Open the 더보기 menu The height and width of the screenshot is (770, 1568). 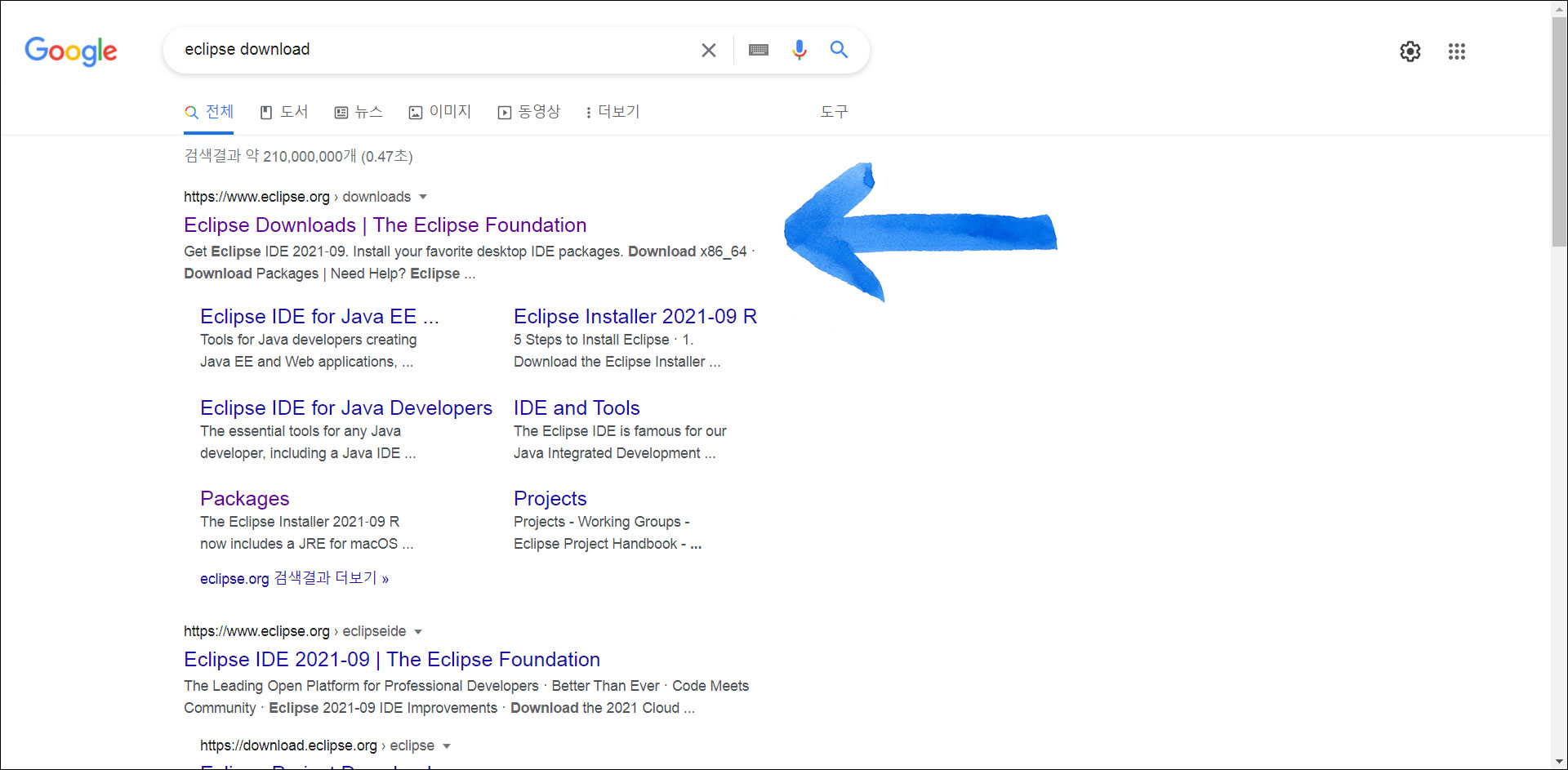coord(612,112)
